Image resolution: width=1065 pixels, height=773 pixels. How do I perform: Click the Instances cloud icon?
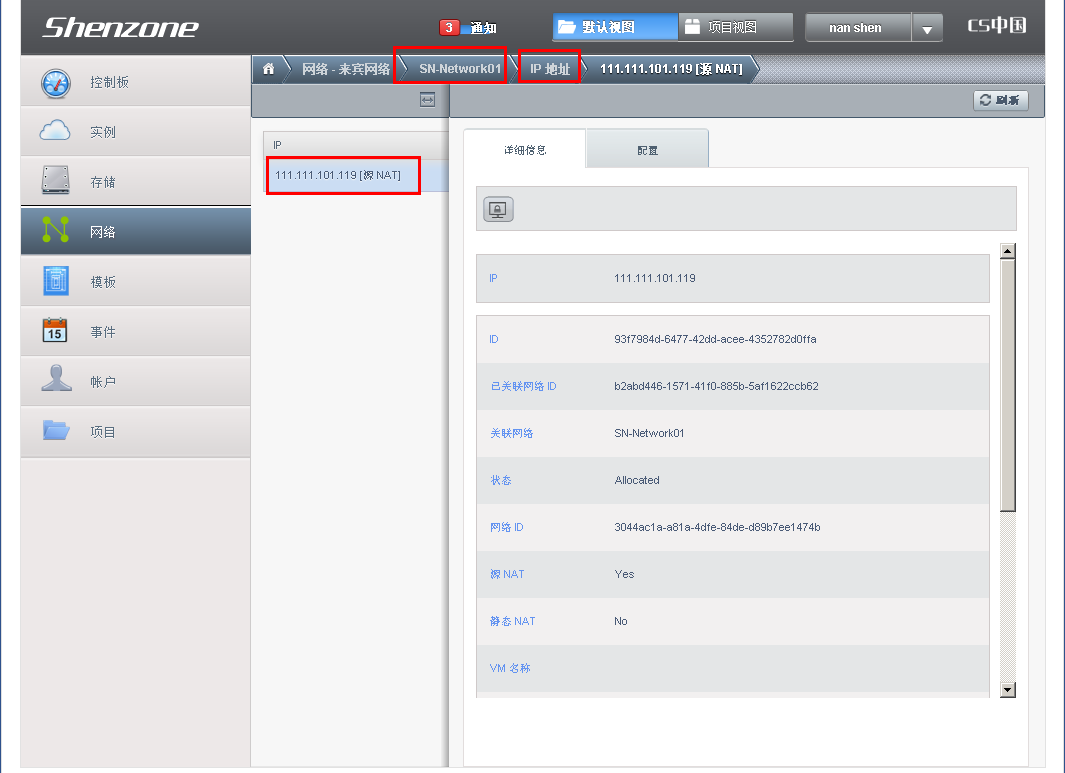point(56,131)
